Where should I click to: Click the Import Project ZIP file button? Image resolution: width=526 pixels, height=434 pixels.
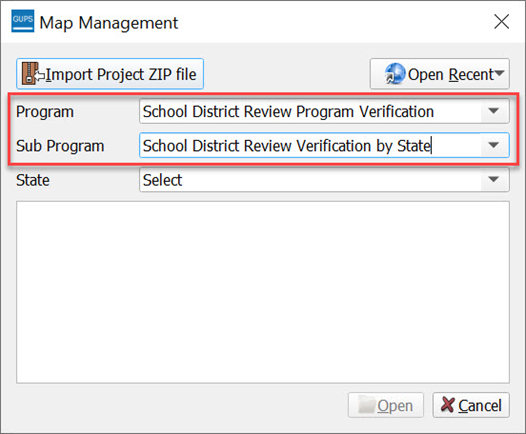pos(110,74)
